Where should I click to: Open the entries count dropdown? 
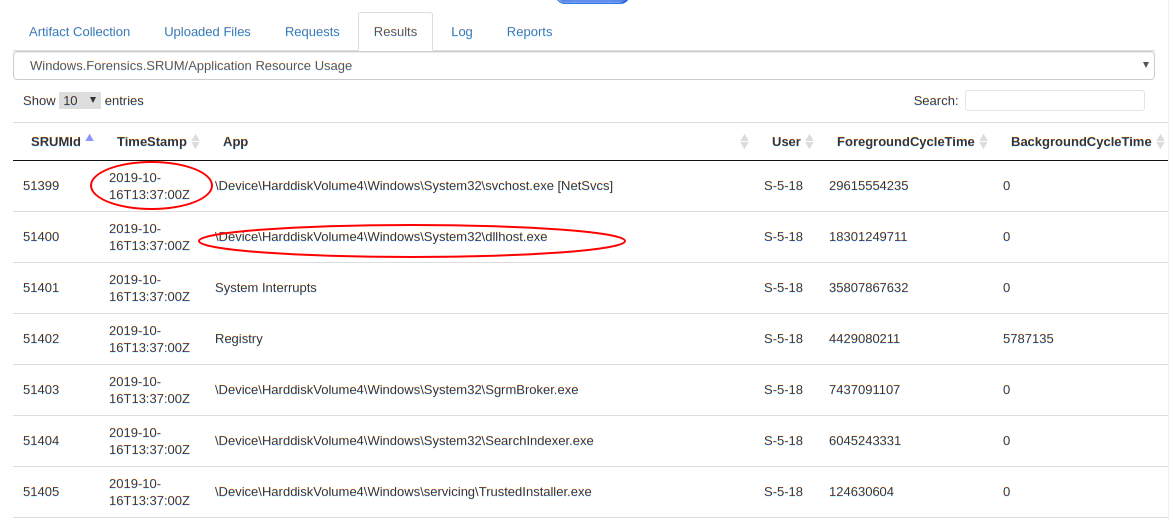80,101
